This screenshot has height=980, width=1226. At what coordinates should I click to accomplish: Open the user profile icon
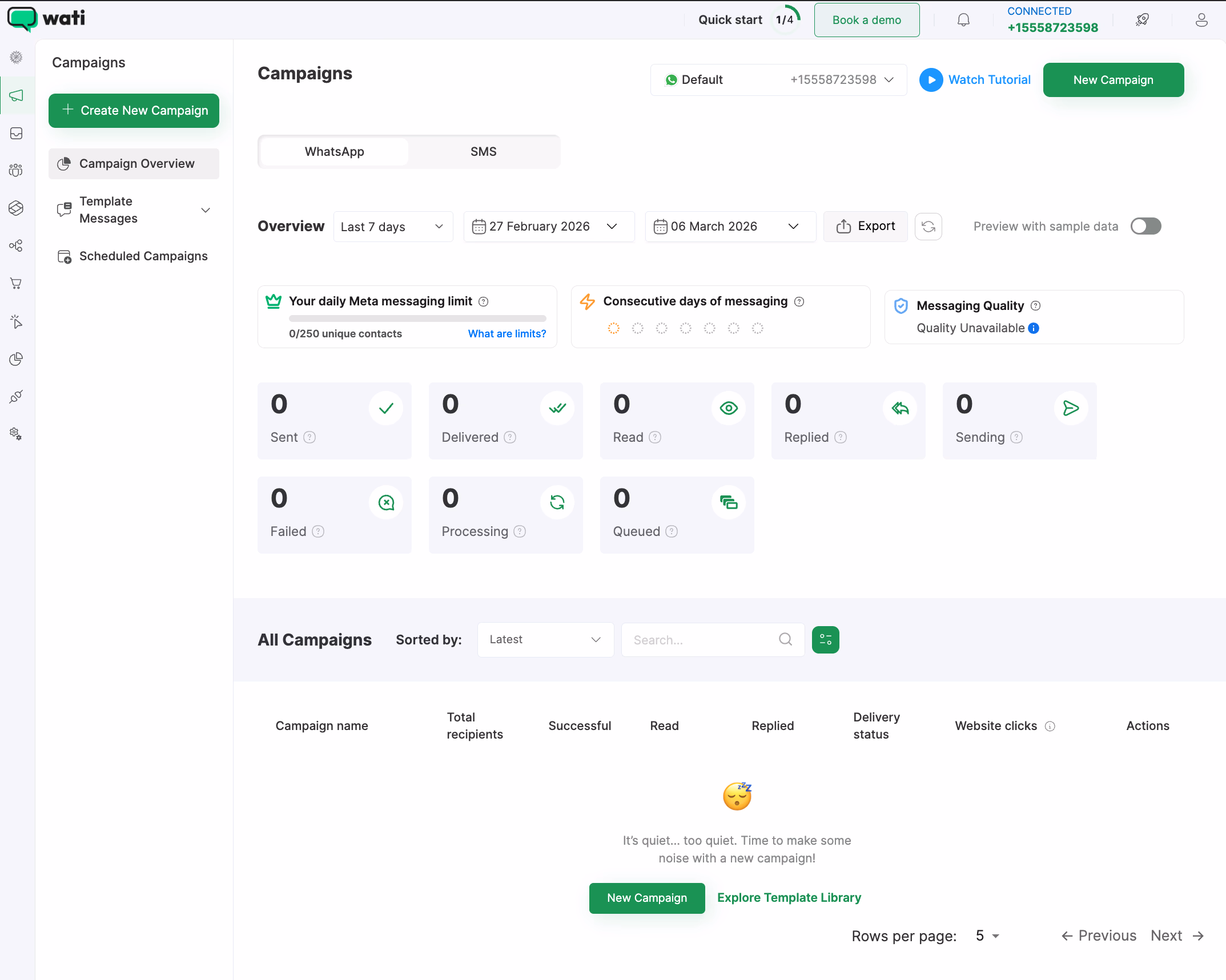pyautogui.click(x=1201, y=20)
